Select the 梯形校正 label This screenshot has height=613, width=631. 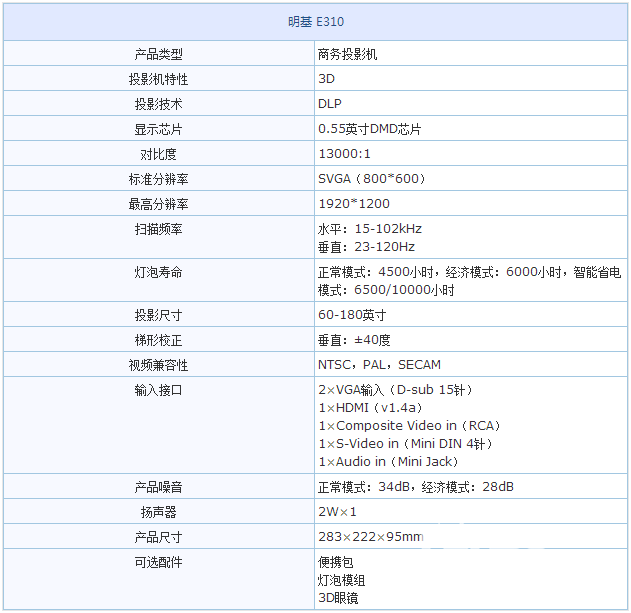(x=159, y=340)
